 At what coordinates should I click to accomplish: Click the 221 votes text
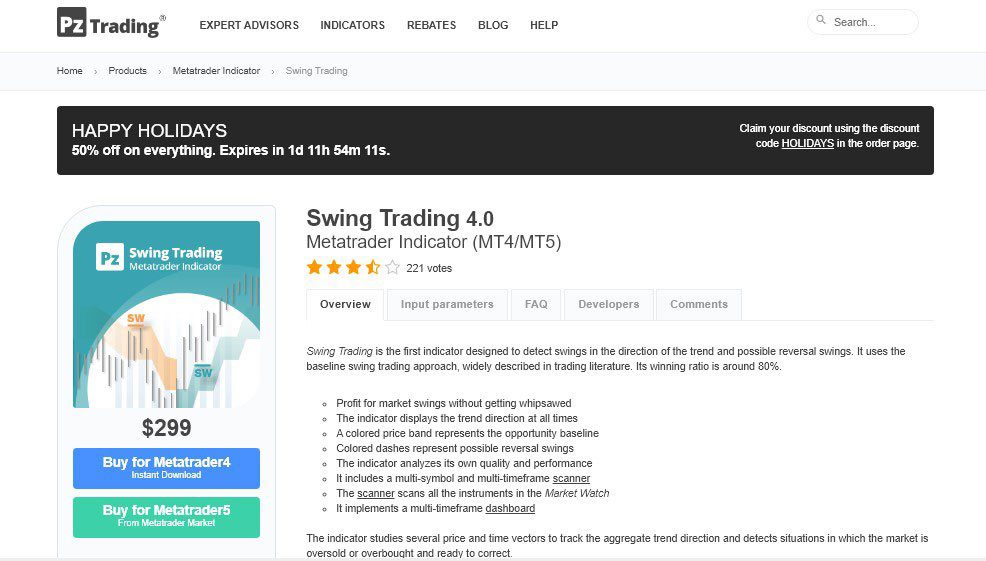click(x=429, y=269)
